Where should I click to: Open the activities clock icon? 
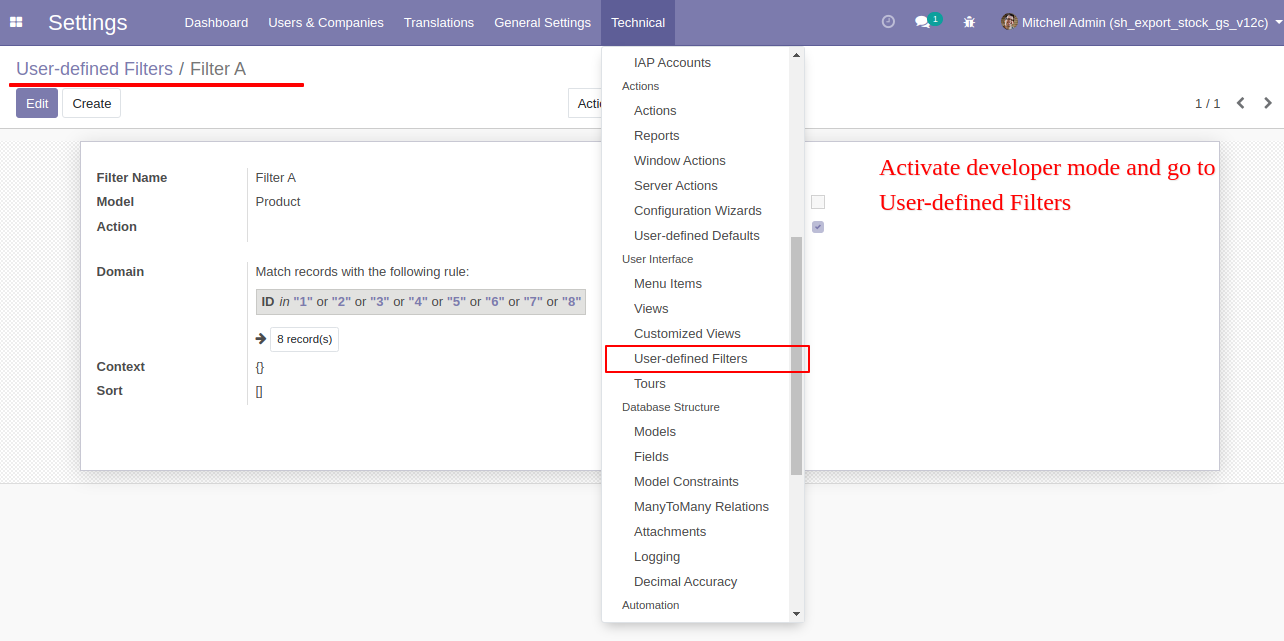(888, 22)
